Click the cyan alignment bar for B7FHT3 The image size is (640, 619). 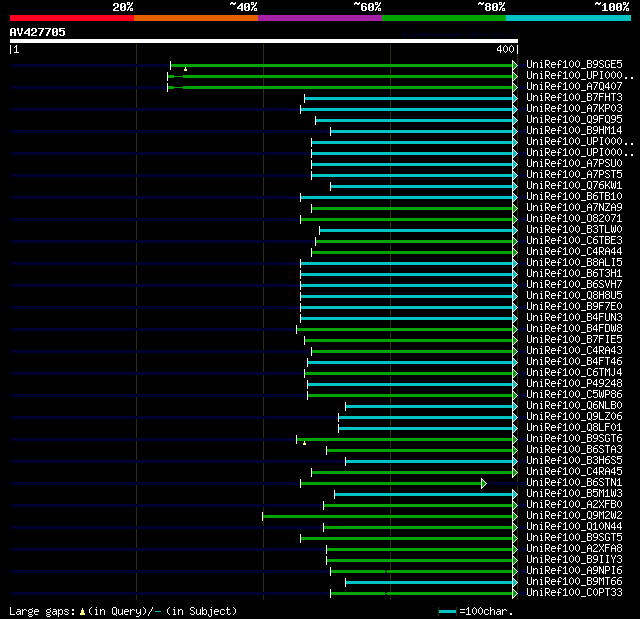(x=409, y=98)
